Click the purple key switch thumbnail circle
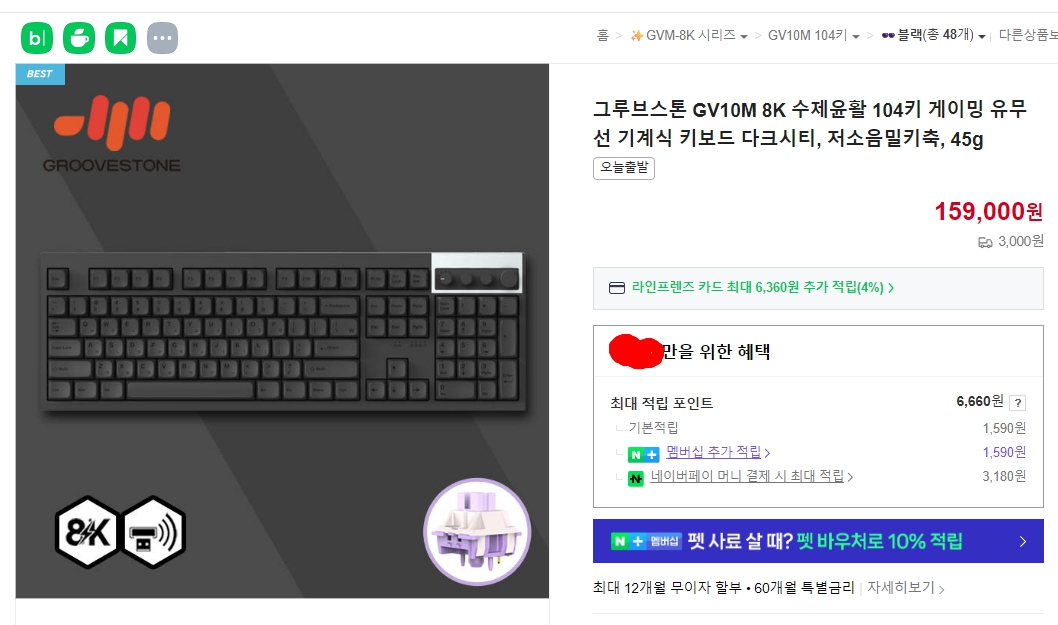Viewport: 1058px width, 625px height. coord(478,532)
